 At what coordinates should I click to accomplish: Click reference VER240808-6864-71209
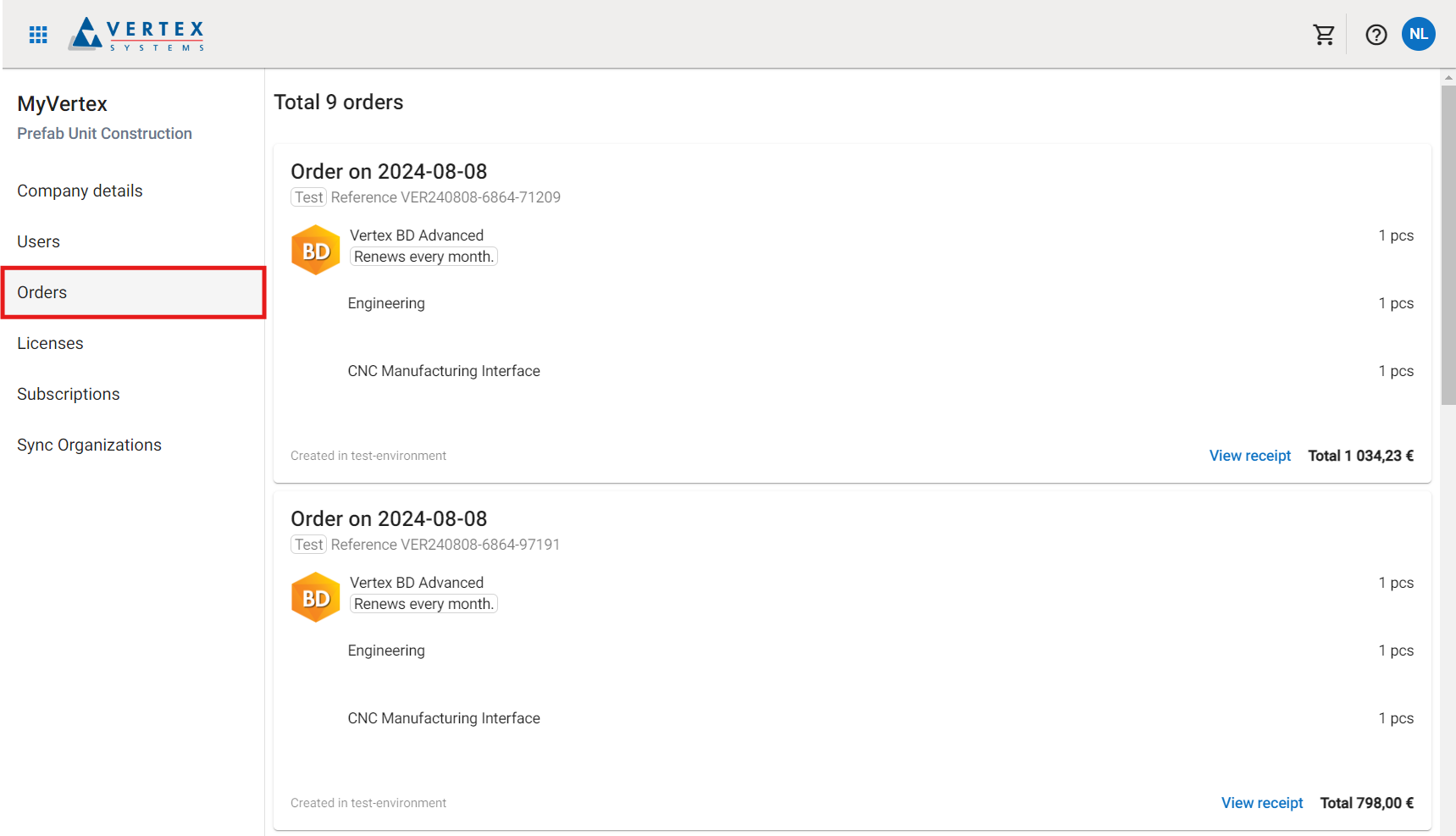[x=446, y=197]
